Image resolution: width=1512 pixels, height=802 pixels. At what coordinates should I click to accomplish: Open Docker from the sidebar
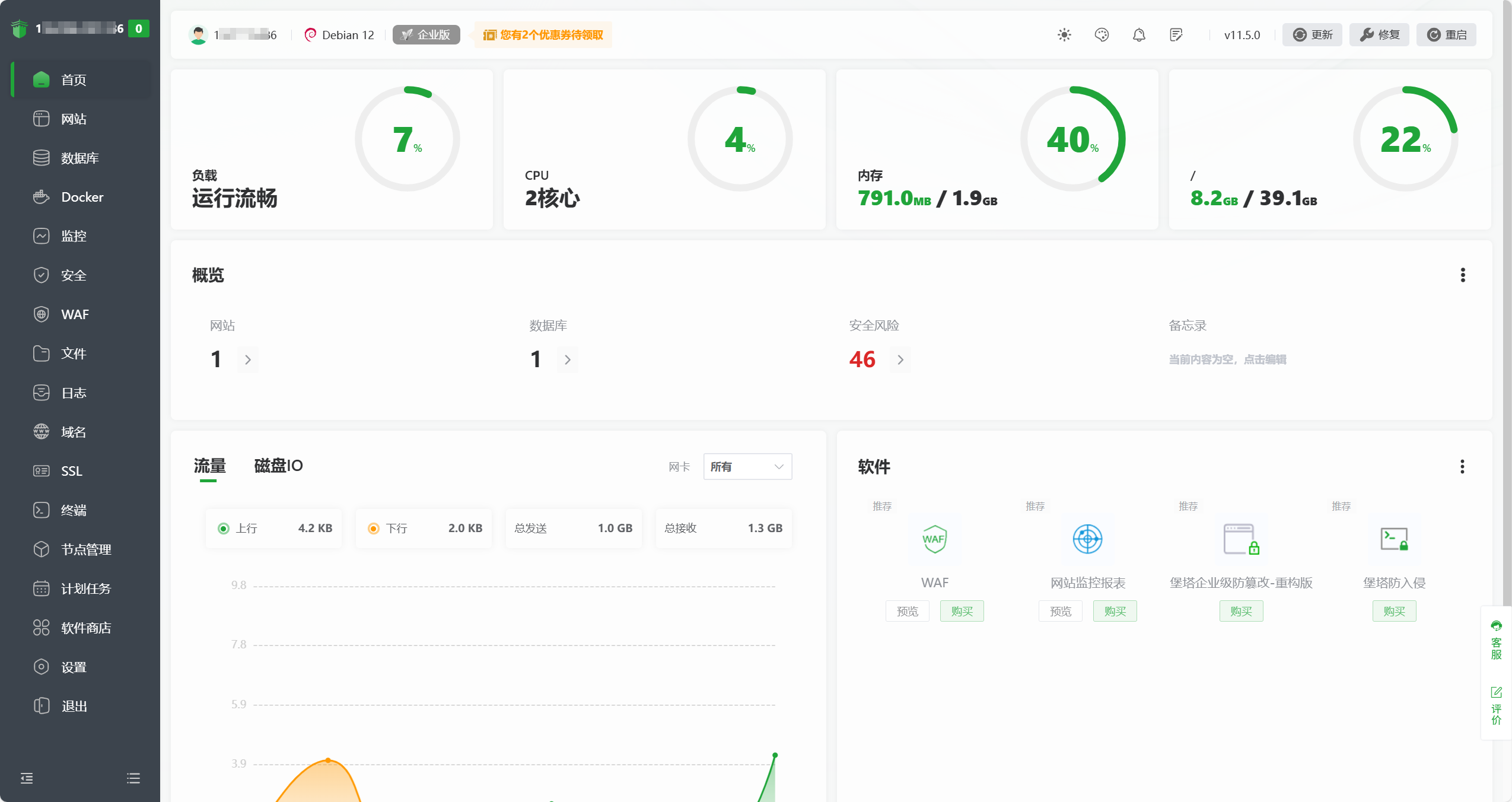(x=82, y=197)
